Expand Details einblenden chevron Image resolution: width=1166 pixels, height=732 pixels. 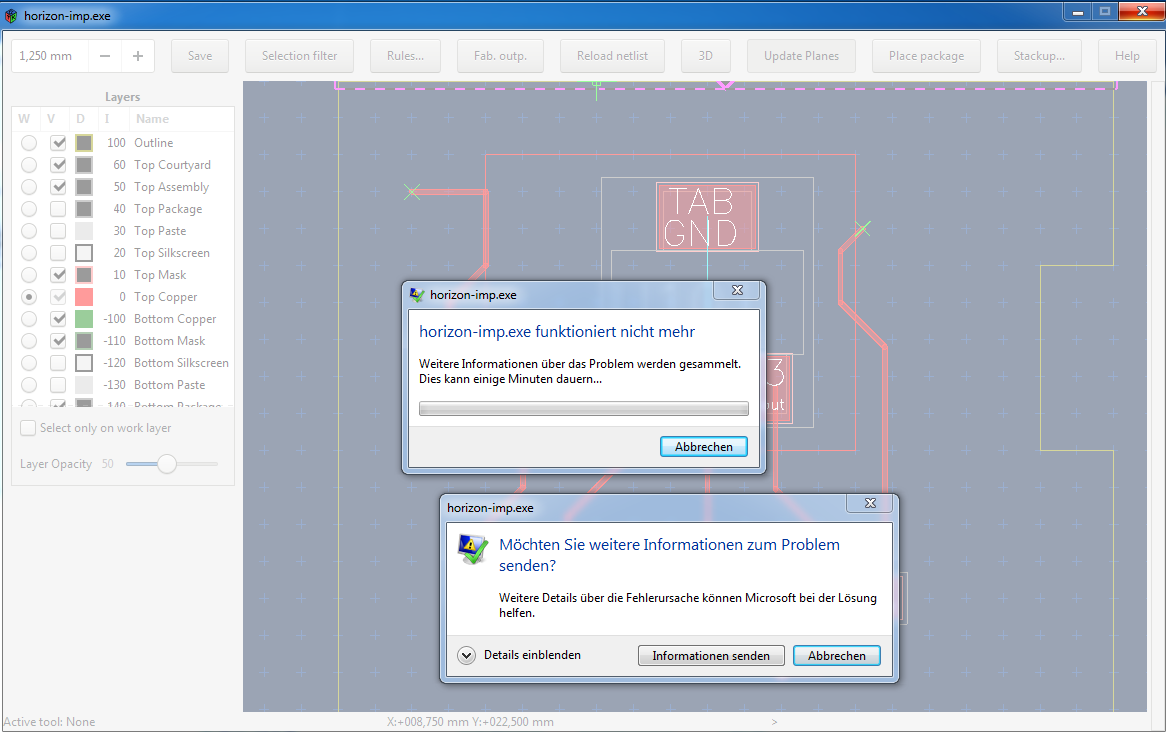click(466, 655)
